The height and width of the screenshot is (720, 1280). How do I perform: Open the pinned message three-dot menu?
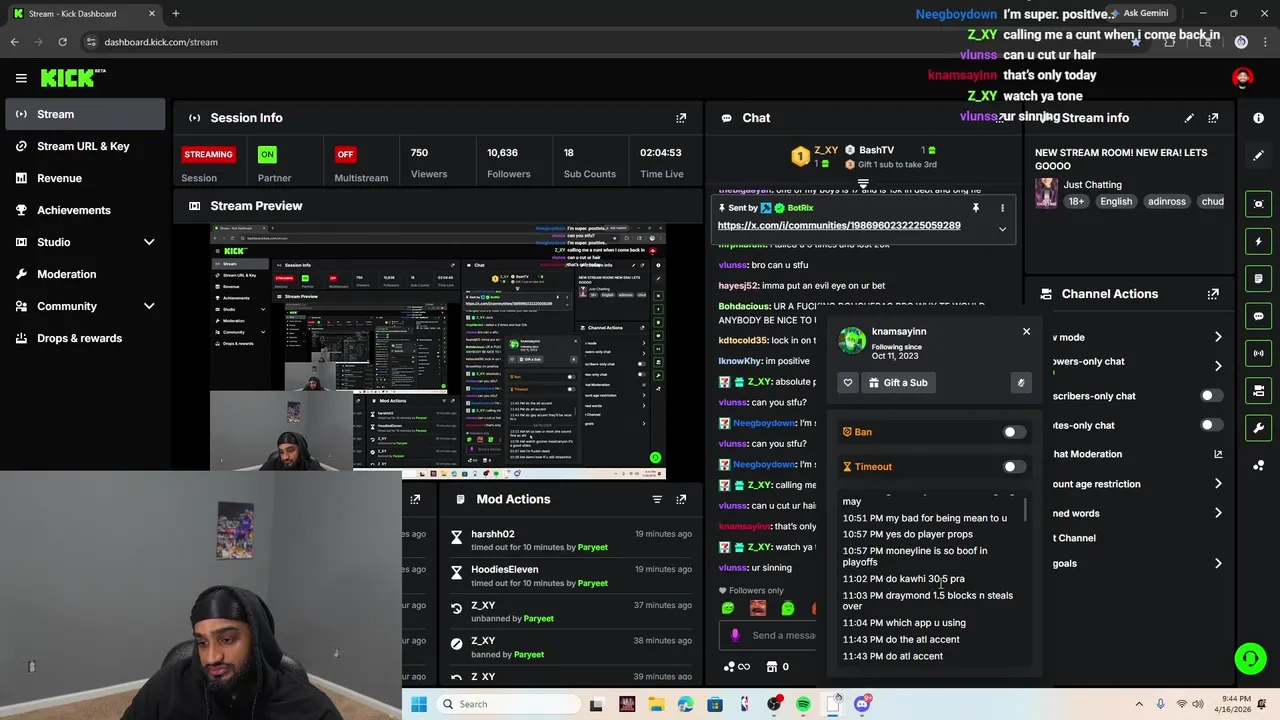click(x=1002, y=208)
